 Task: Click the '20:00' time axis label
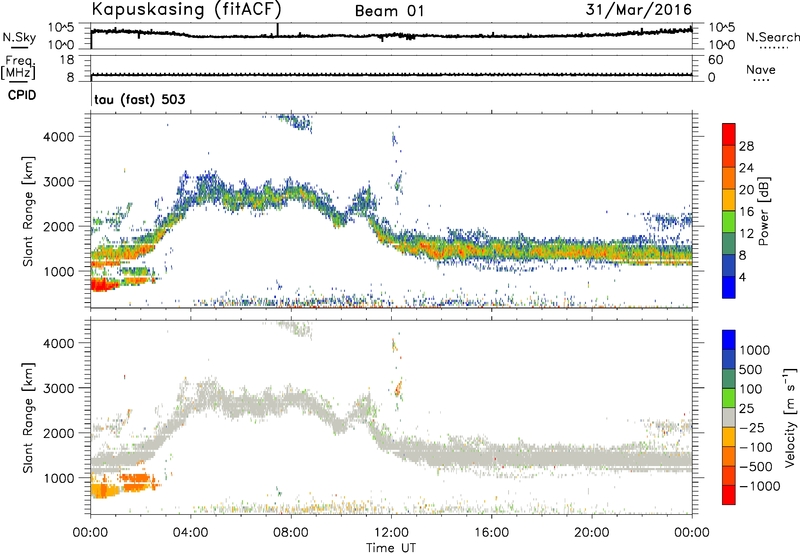coord(592,533)
